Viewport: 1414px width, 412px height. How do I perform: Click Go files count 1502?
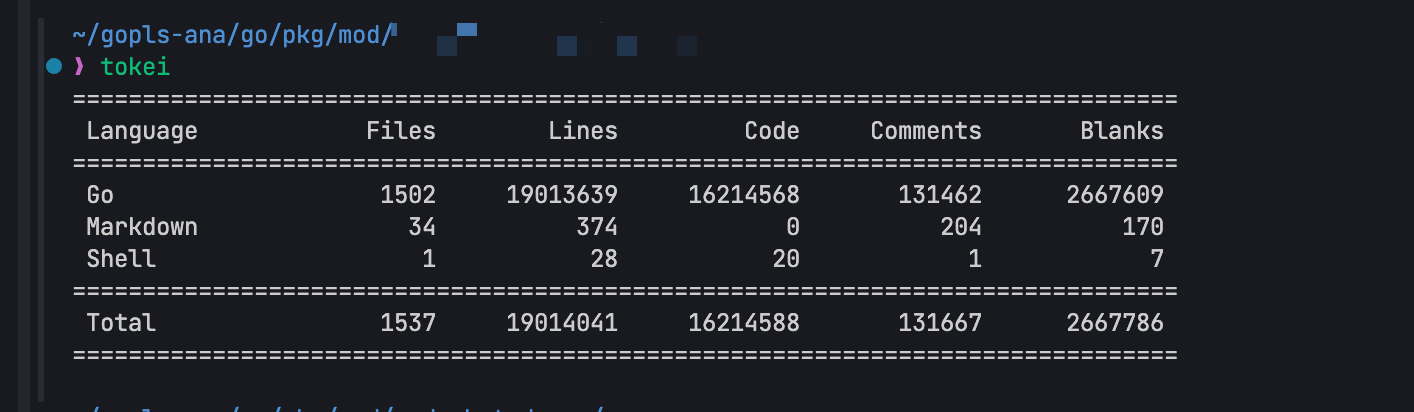(408, 195)
